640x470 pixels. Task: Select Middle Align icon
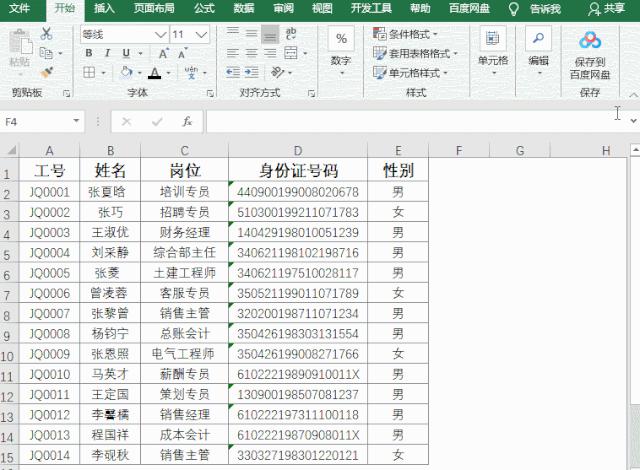pos(251,33)
